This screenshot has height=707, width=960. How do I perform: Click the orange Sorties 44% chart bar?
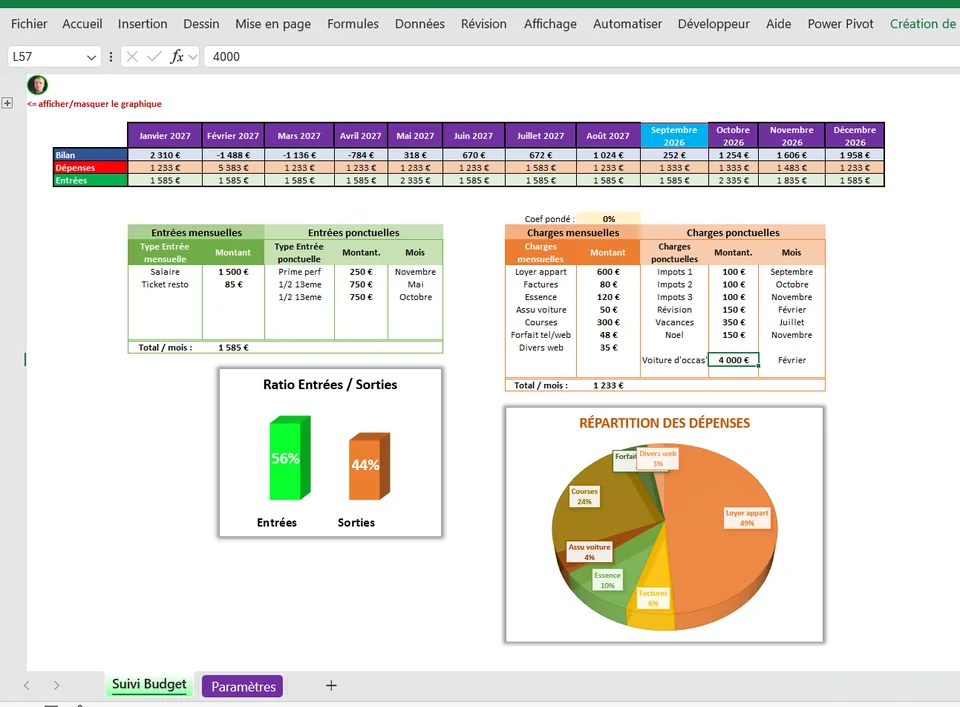pyautogui.click(x=369, y=466)
